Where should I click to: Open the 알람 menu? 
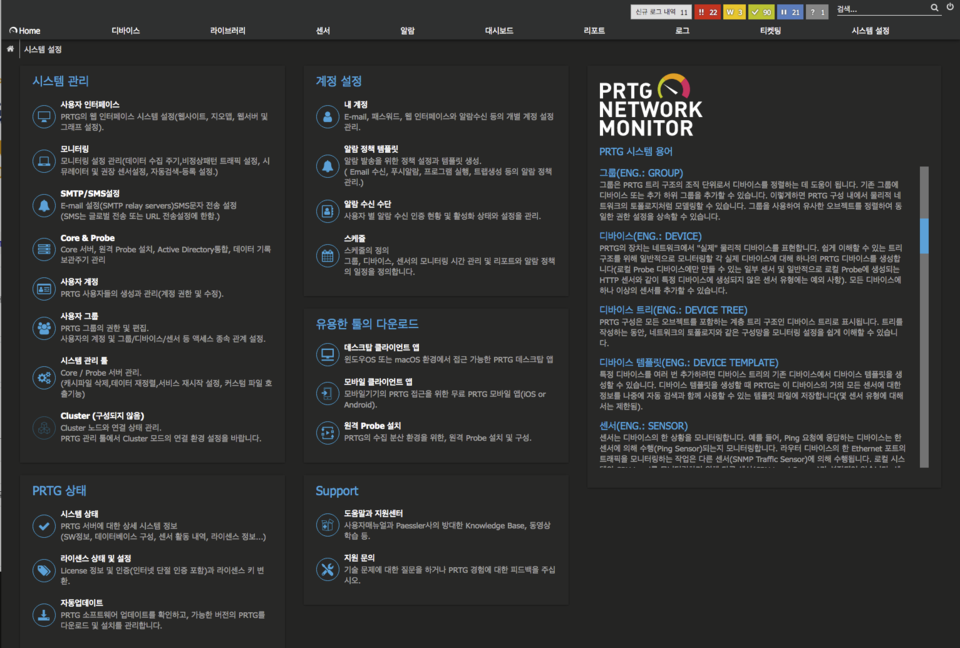408,31
